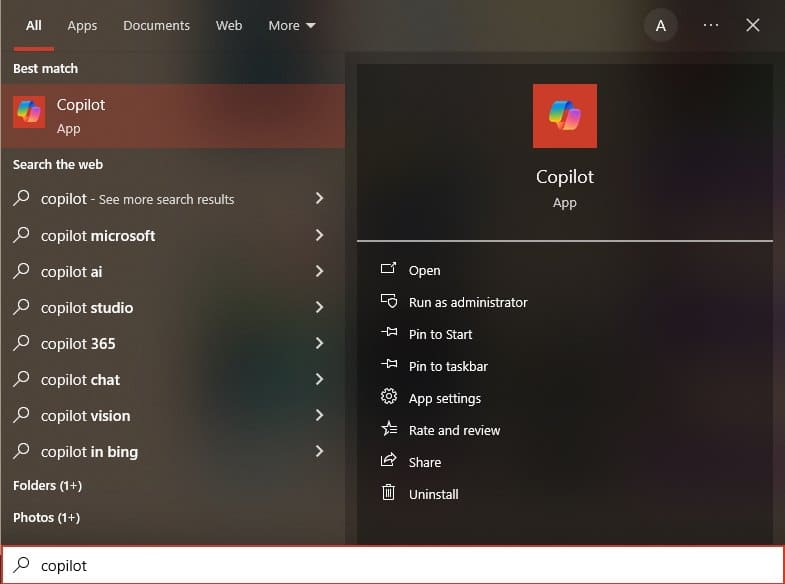Click the Share icon in actions list
Image resolution: width=785 pixels, height=584 pixels.
coord(389,462)
